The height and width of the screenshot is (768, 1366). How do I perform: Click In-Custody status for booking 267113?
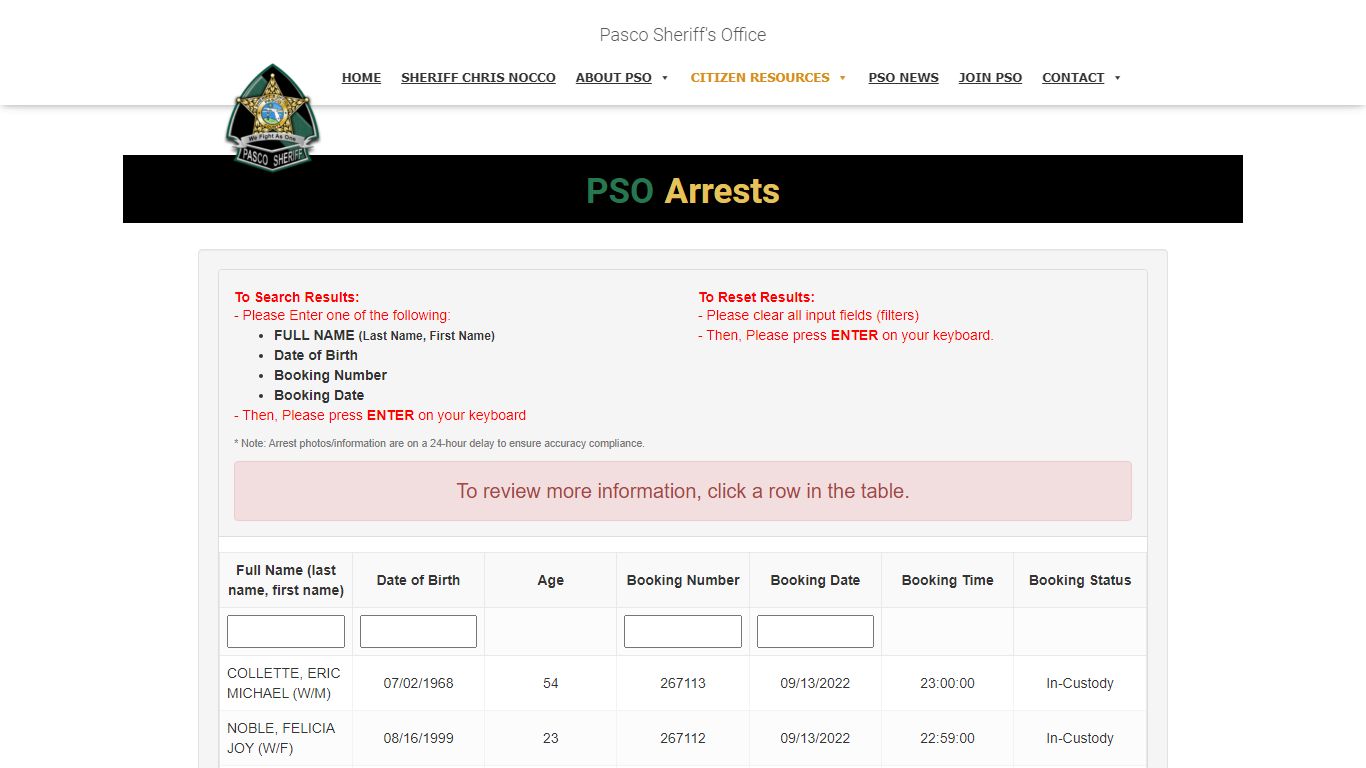pyautogui.click(x=1080, y=683)
